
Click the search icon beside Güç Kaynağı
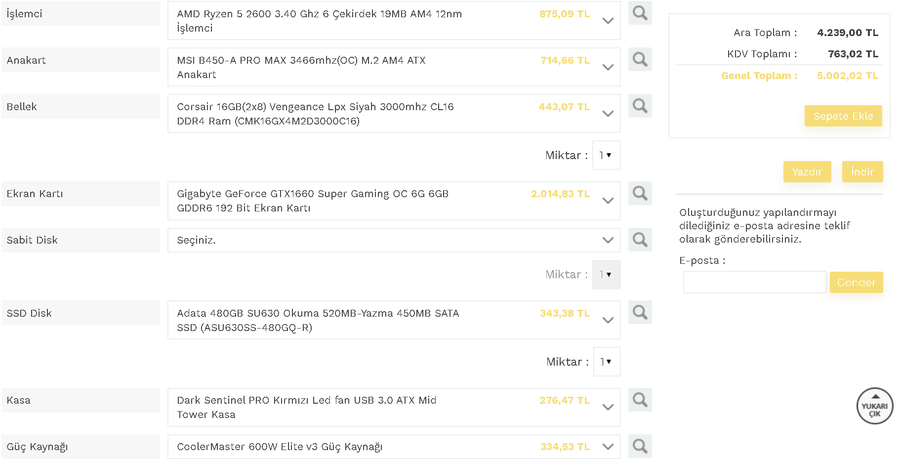tap(640, 446)
